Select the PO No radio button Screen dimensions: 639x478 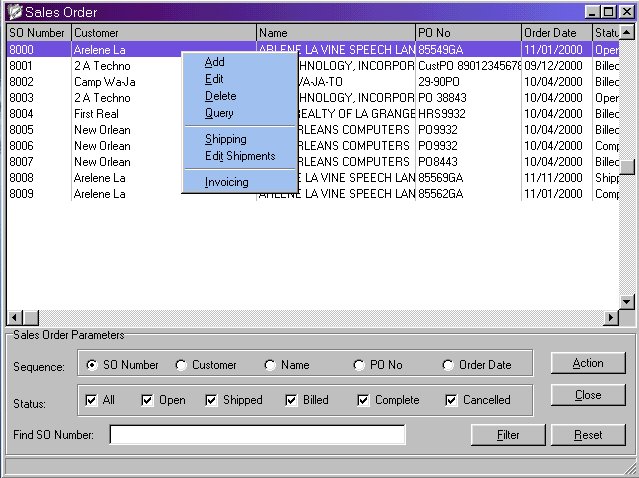[359, 365]
